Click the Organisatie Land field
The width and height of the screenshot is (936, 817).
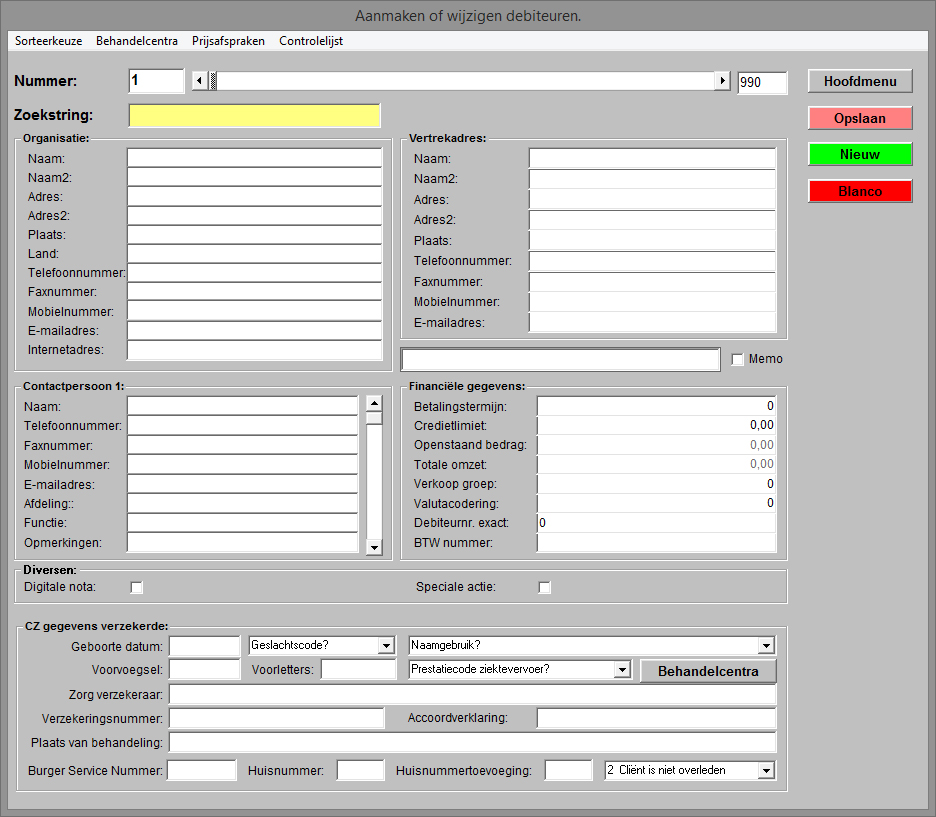(x=254, y=254)
